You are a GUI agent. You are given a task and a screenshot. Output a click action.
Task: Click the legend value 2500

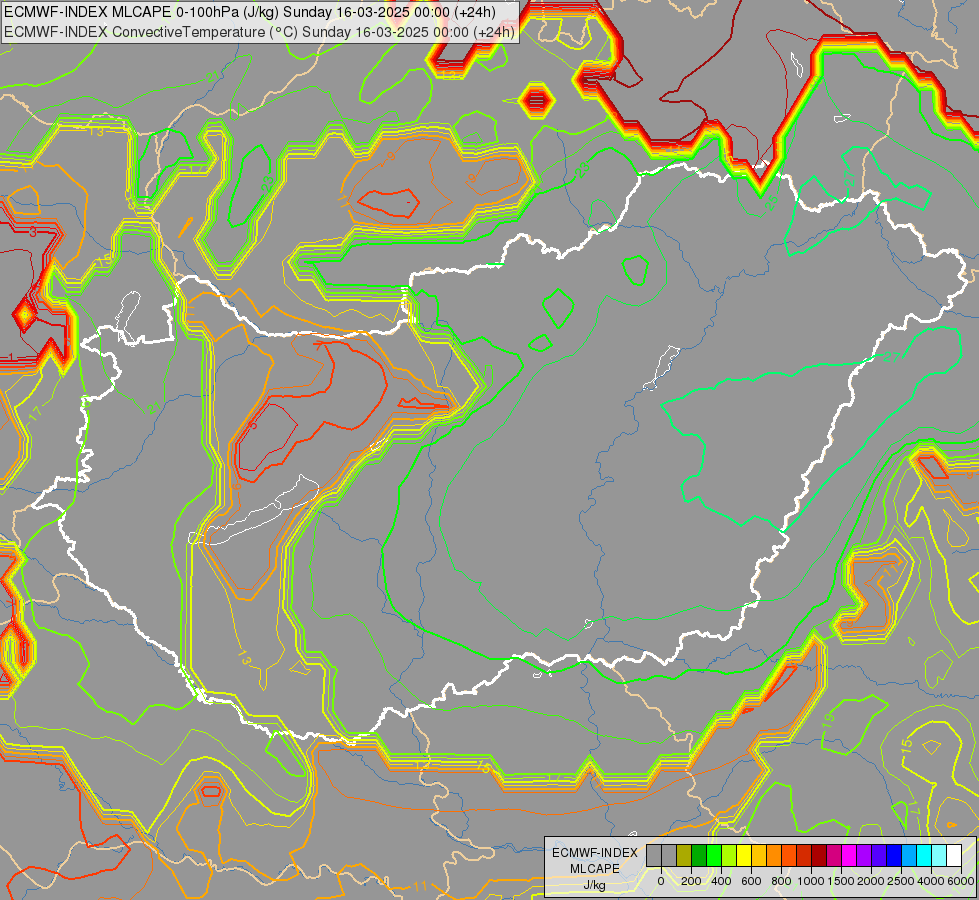901,881
